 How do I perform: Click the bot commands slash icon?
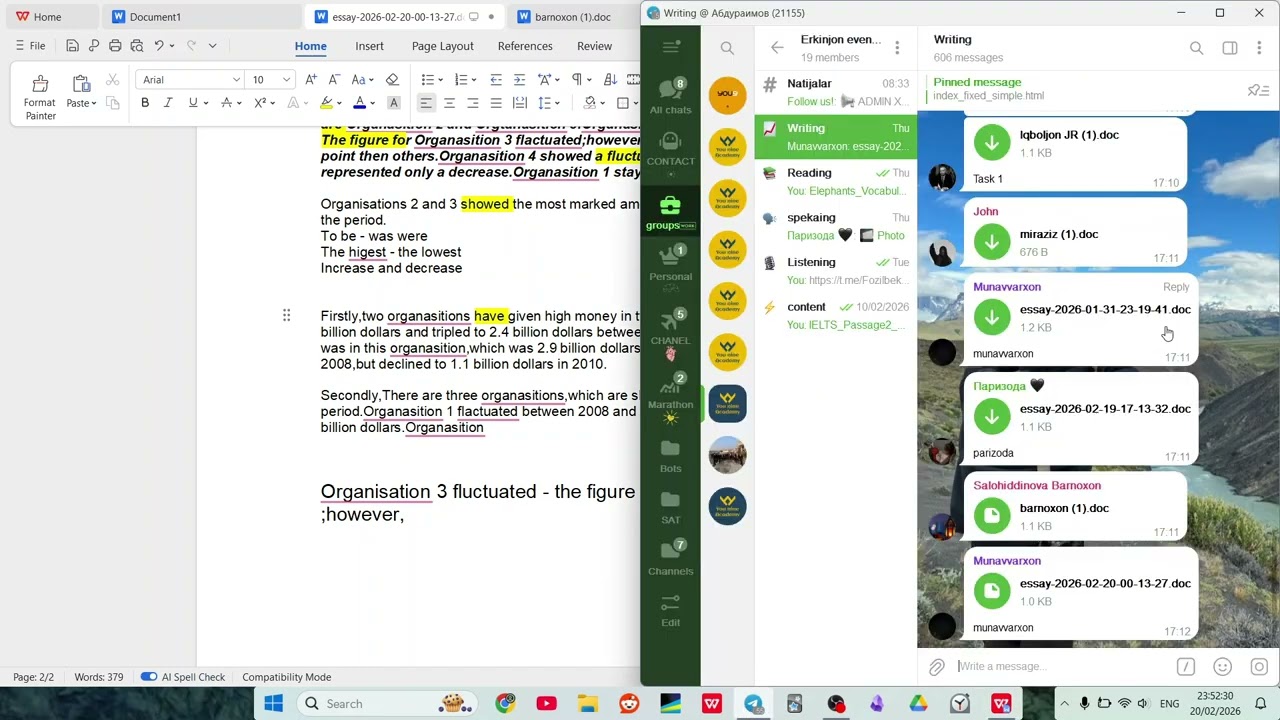click(x=1185, y=667)
